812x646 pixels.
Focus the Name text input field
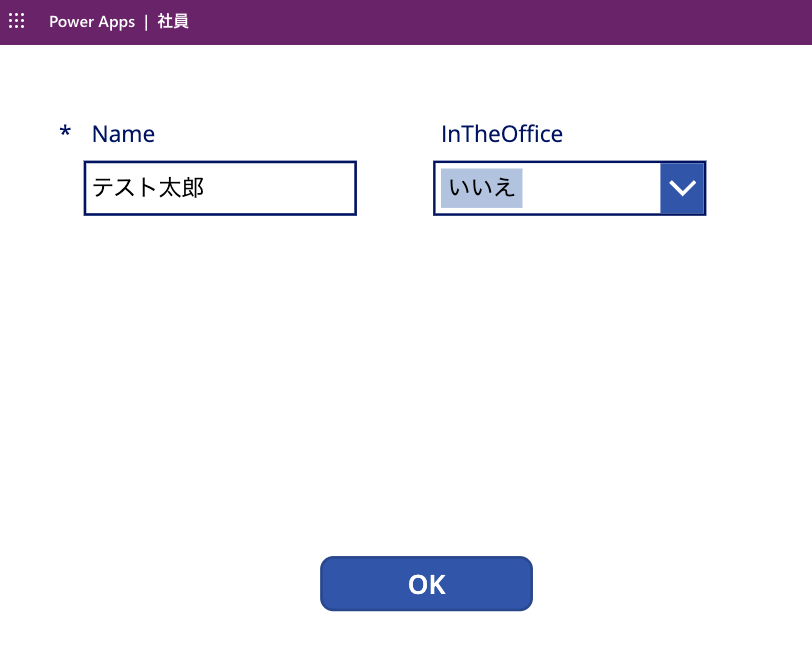tap(220, 188)
